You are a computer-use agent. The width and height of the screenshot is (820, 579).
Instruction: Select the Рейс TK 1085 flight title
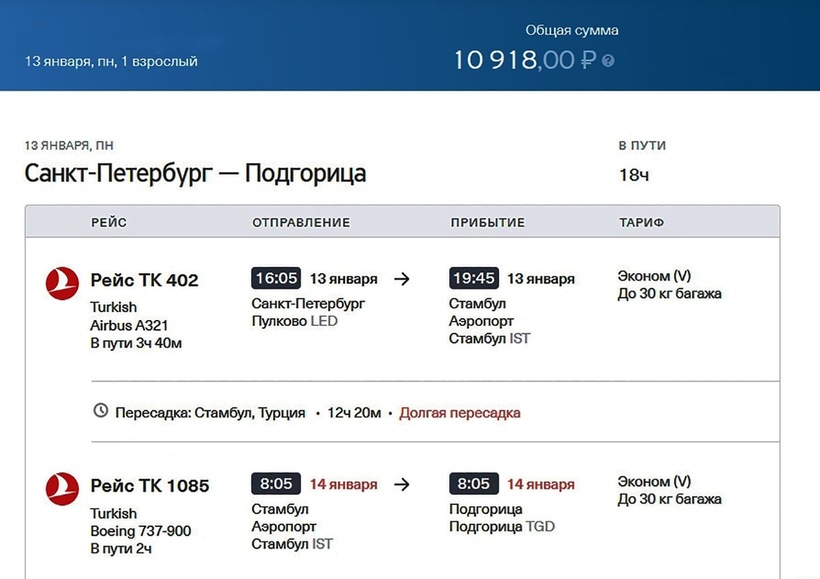point(150,487)
